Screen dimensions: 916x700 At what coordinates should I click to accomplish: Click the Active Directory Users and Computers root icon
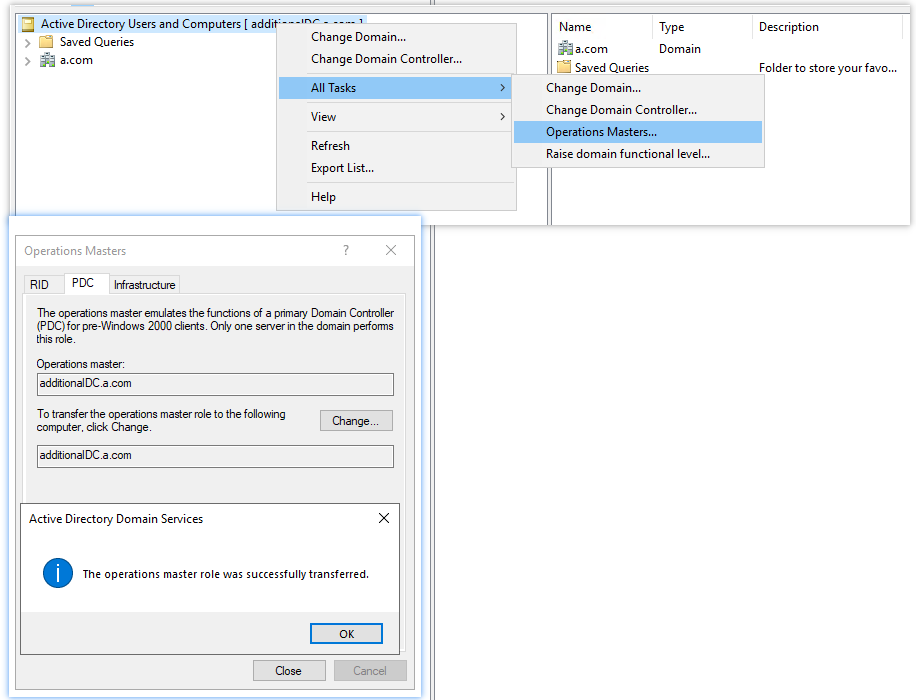[x=26, y=22]
